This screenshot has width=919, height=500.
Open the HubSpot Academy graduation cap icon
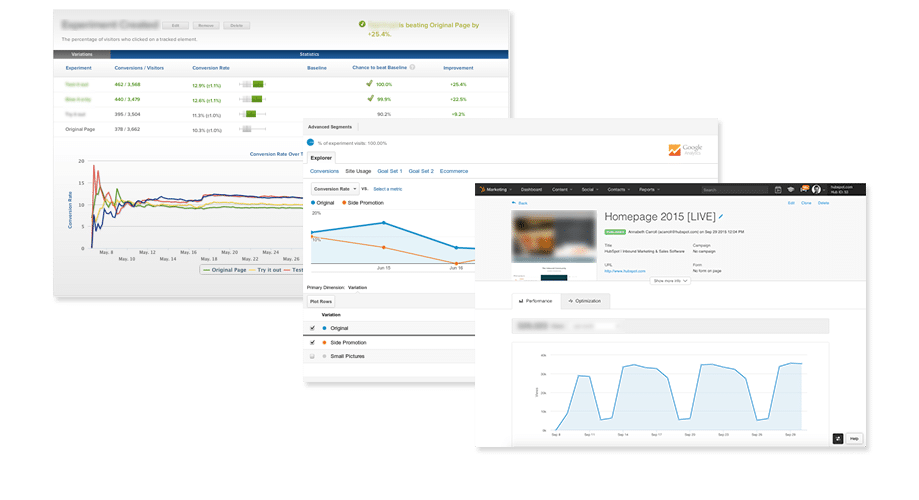click(x=791, y=189)
